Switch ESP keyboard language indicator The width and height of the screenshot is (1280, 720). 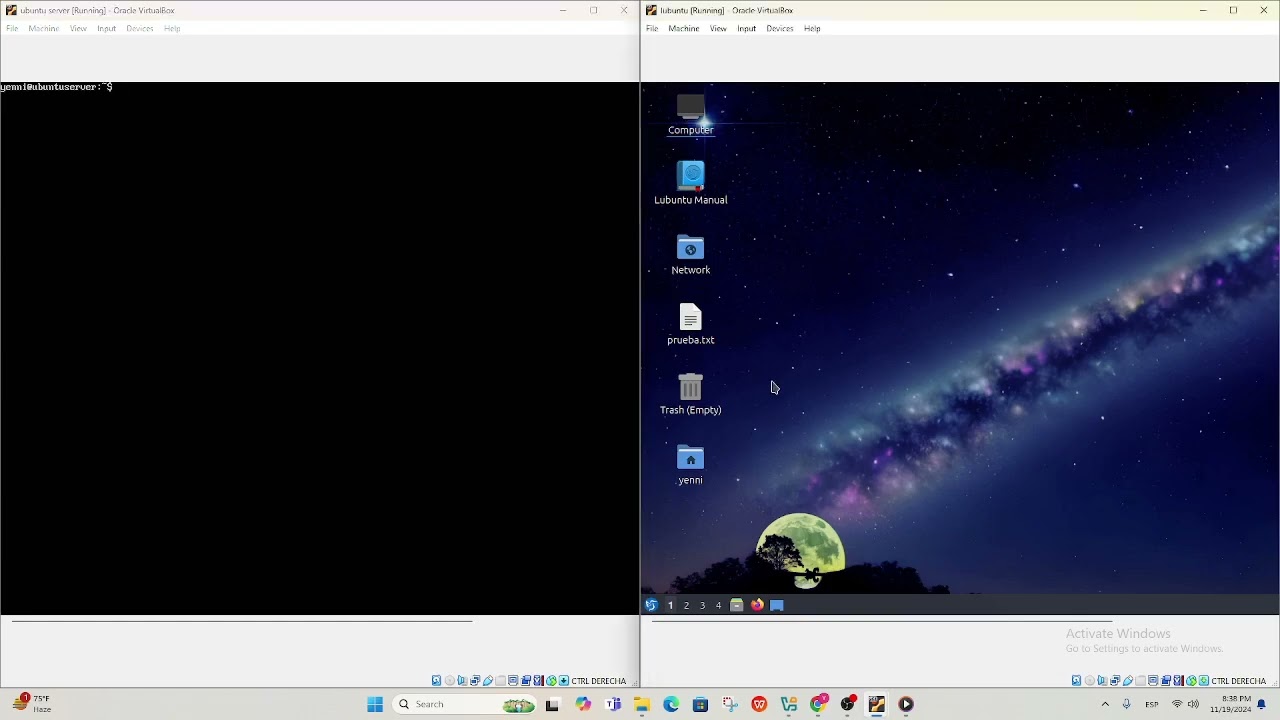click(1152, 704)
